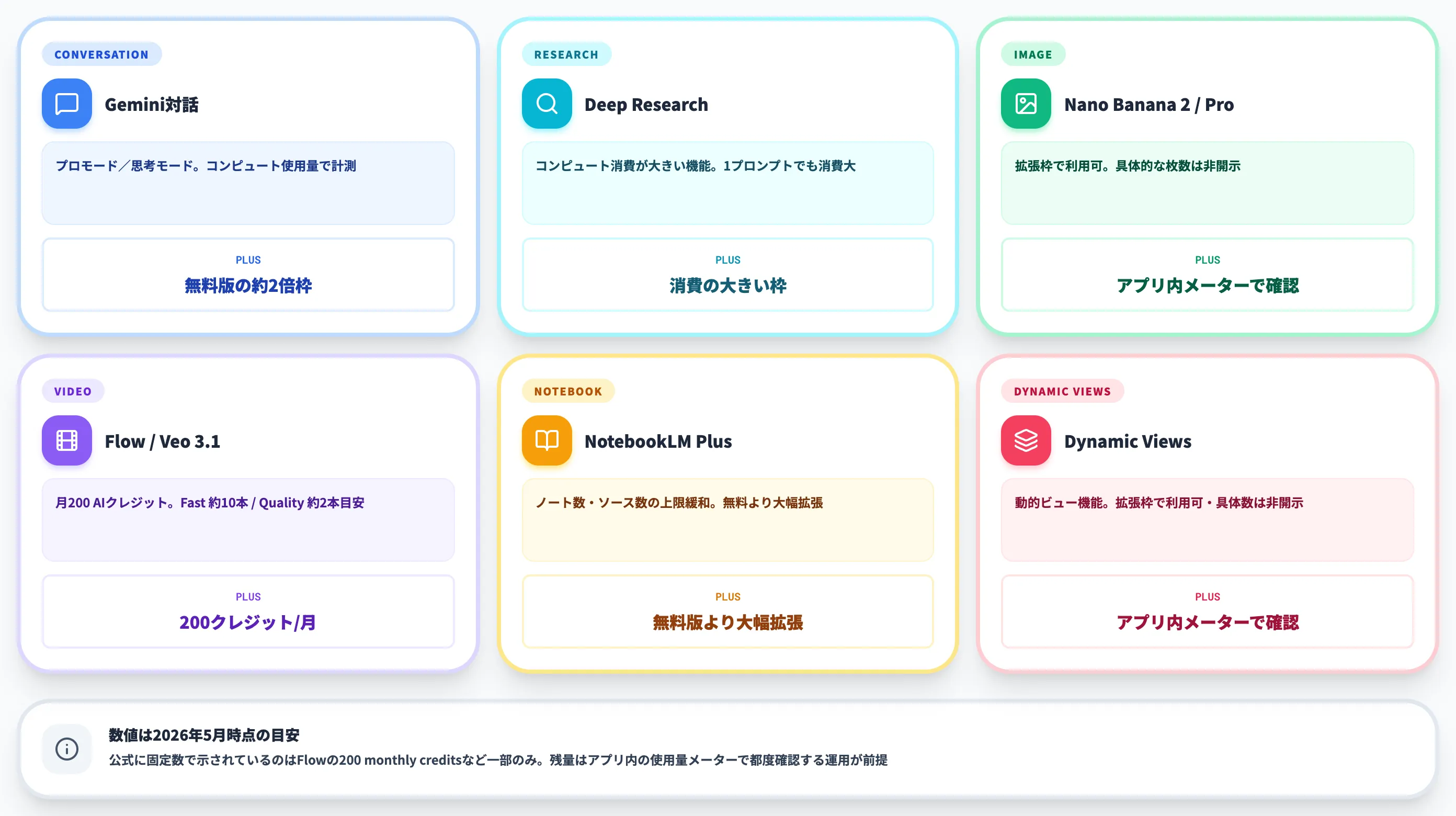Click the green image icon for Nano Banana
Screen dimensions: 1456x816
(x=1026, y=104)
